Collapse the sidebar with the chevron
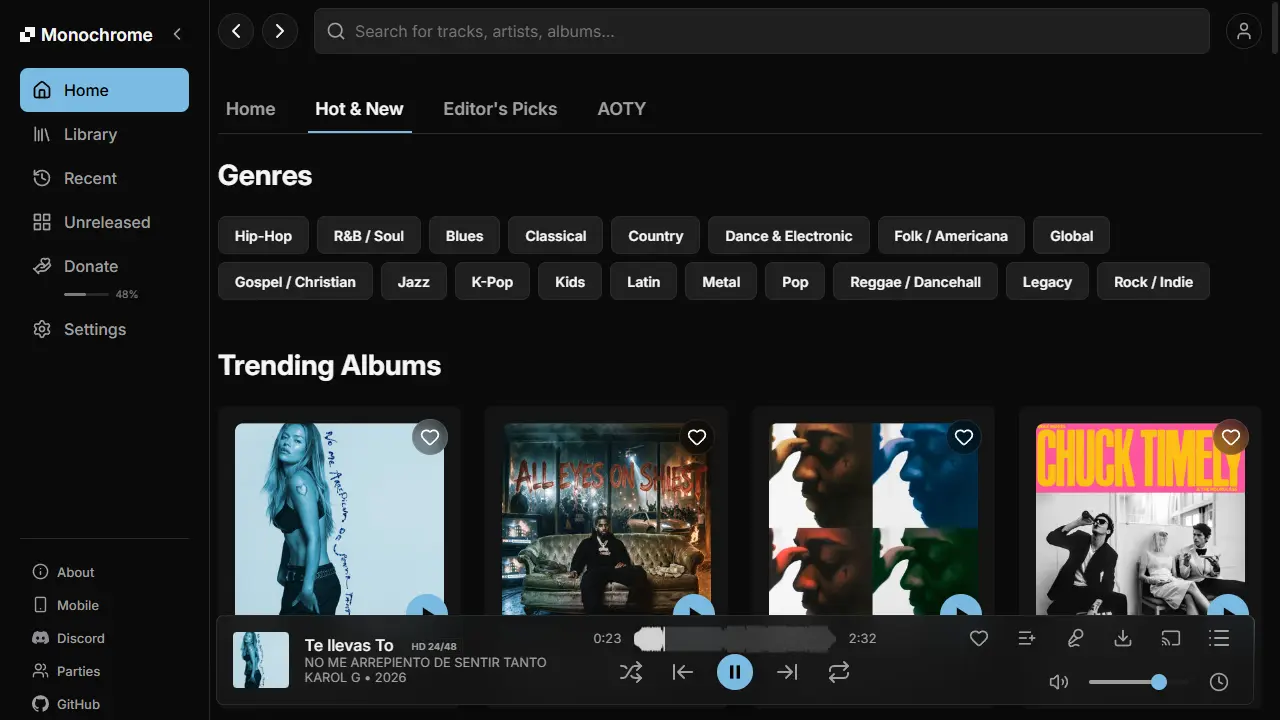The height and width of the screenshot is (720, 1280). [x=177, y=34]
